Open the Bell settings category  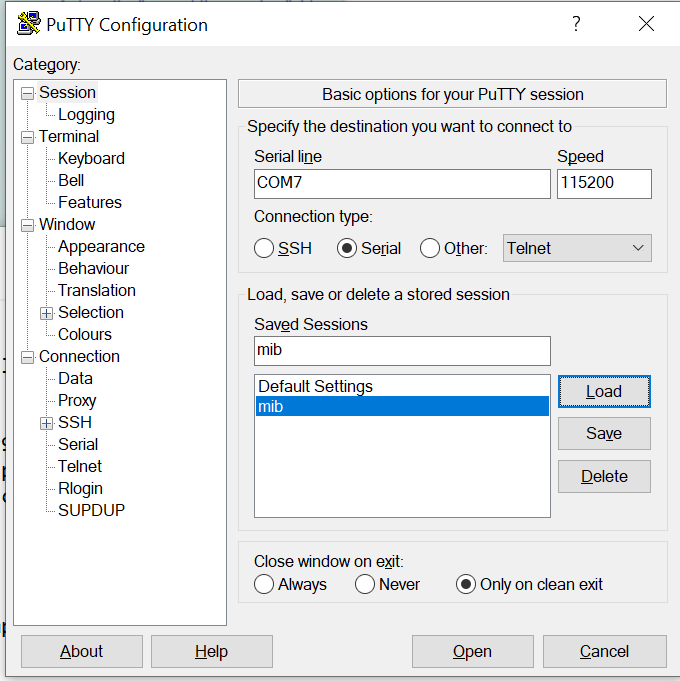[x=71, y=181]
